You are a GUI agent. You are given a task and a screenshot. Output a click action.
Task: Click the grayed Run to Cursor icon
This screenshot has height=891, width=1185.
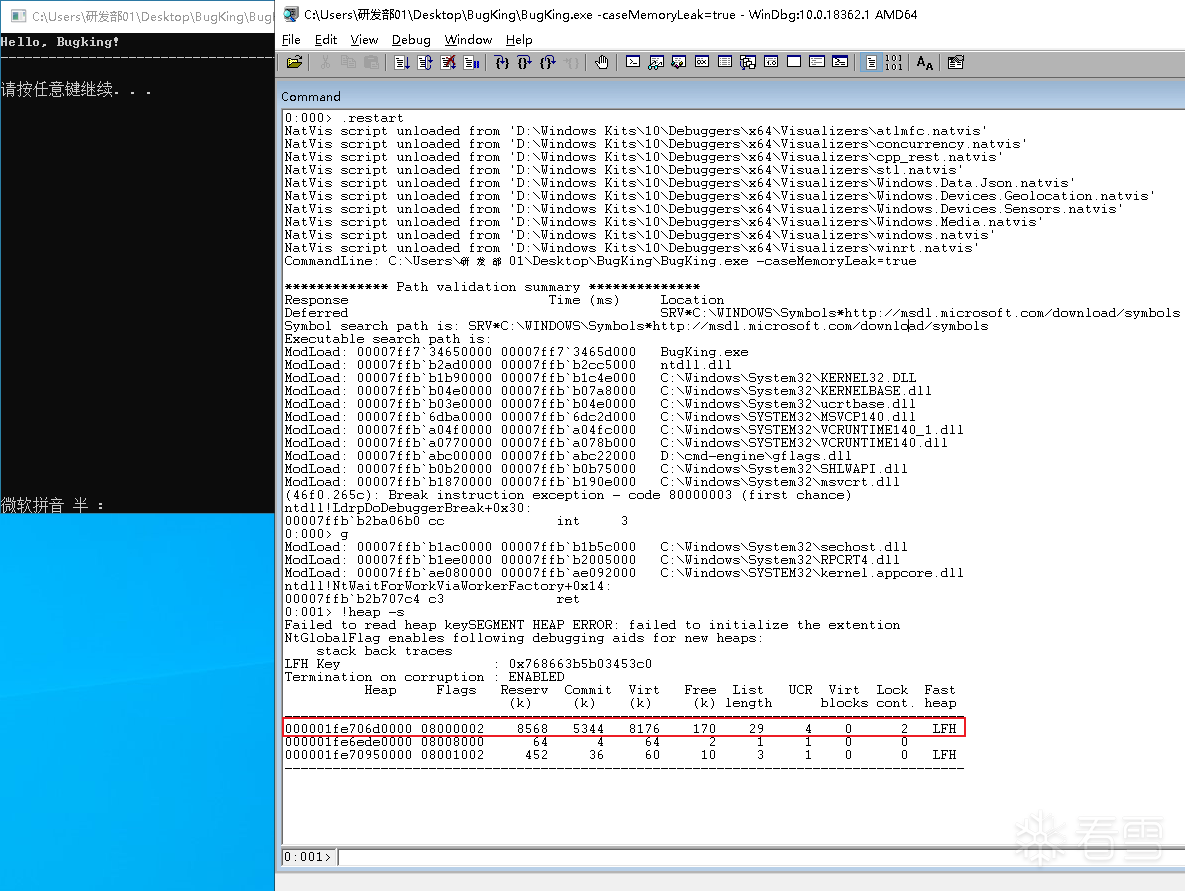[571, 63]
